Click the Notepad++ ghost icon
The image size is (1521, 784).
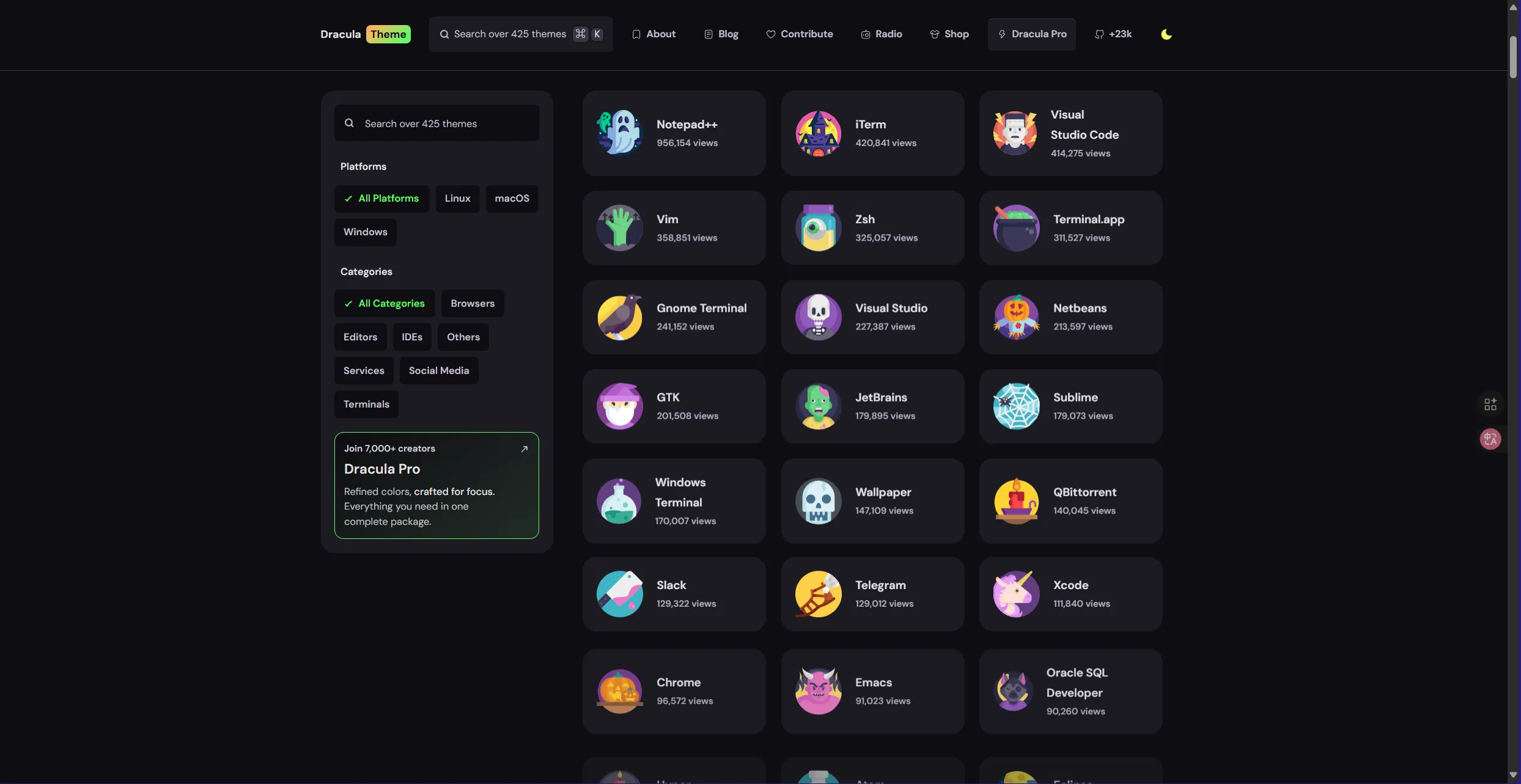[x=619, y=133]
